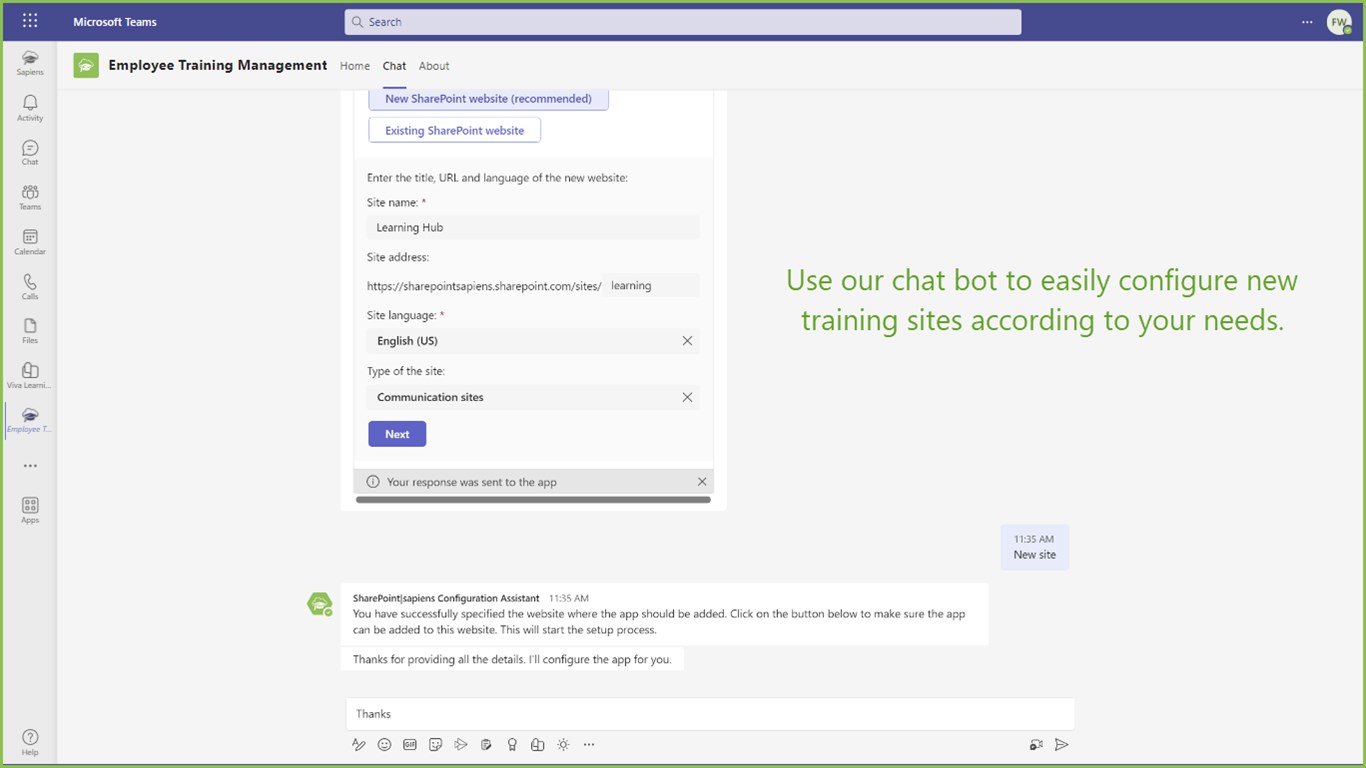Click the Next button
The height and width of the screenshot is (768, 1366).
point(397,434)
